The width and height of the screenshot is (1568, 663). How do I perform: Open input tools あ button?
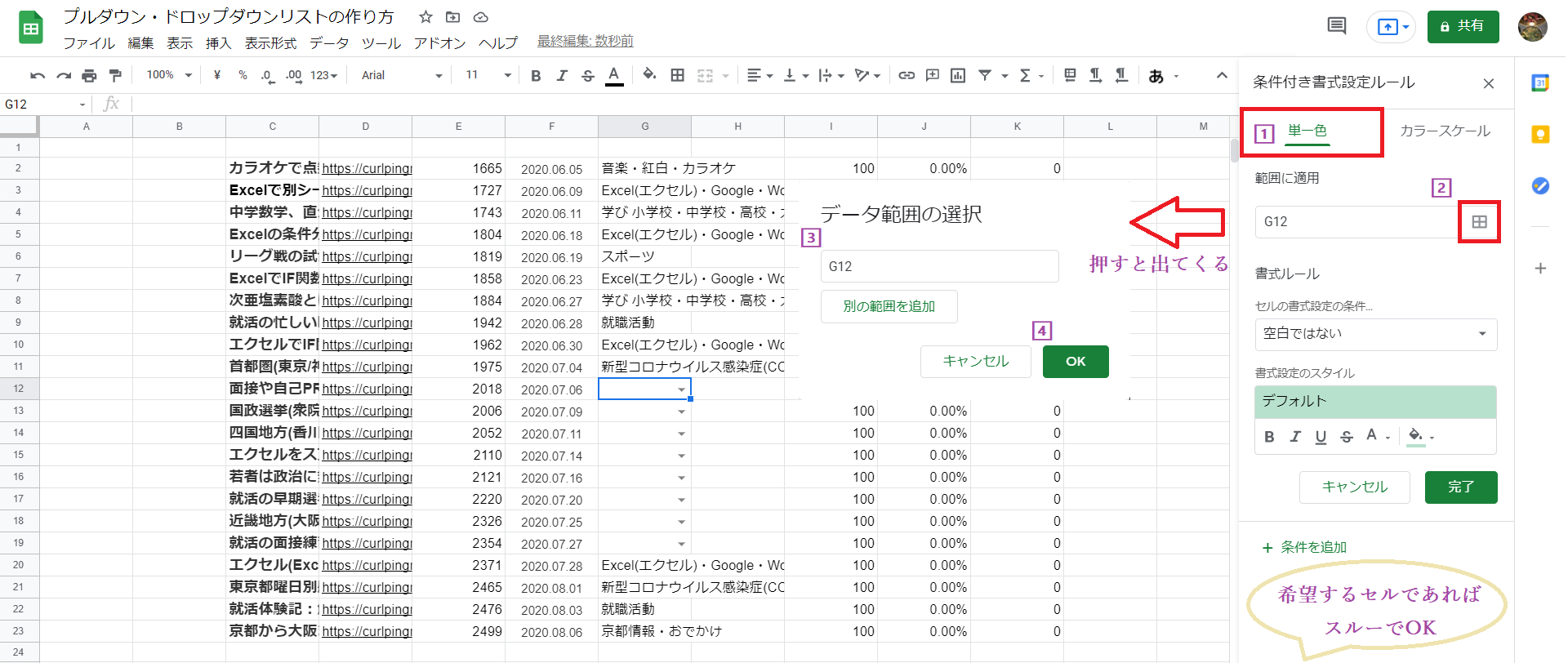pos(1156,76)
